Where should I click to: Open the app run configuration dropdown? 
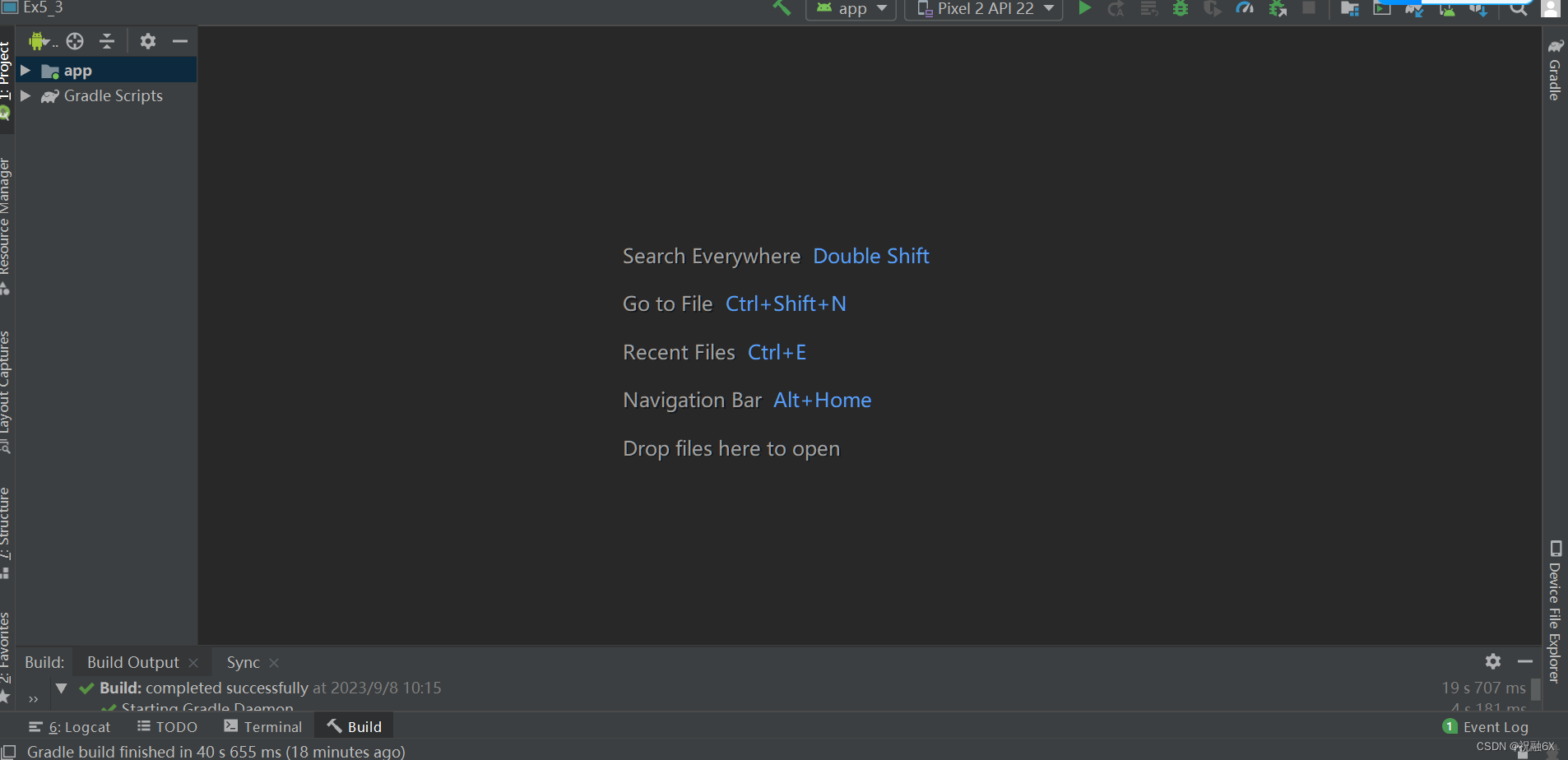(851, 9)
